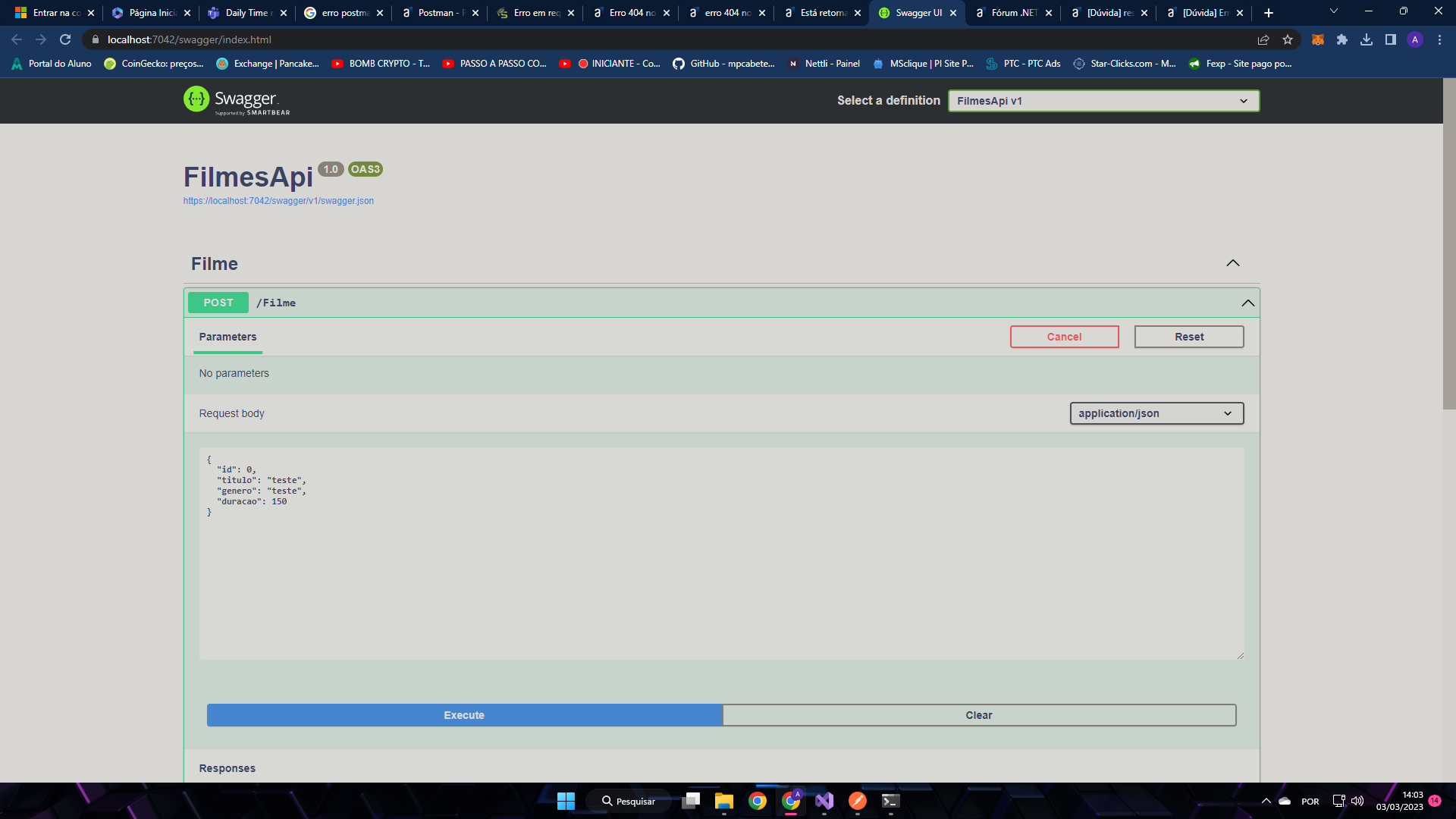Viewport: 1456px width, 819px height.
Task: Click the Swagger logo icon
Action: tap(196, 99)
